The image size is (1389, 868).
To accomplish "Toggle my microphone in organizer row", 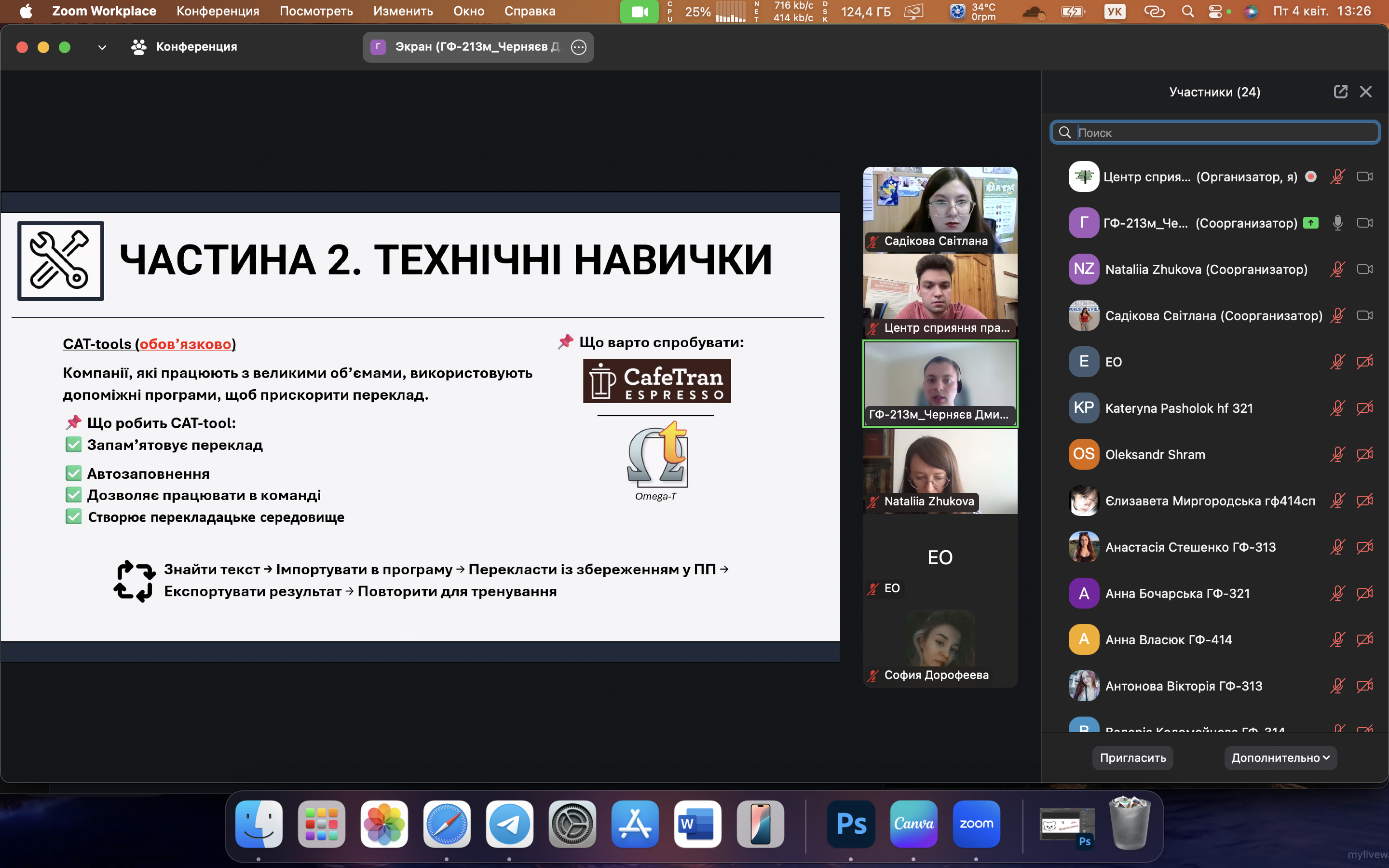I will tap(1337, 177).
